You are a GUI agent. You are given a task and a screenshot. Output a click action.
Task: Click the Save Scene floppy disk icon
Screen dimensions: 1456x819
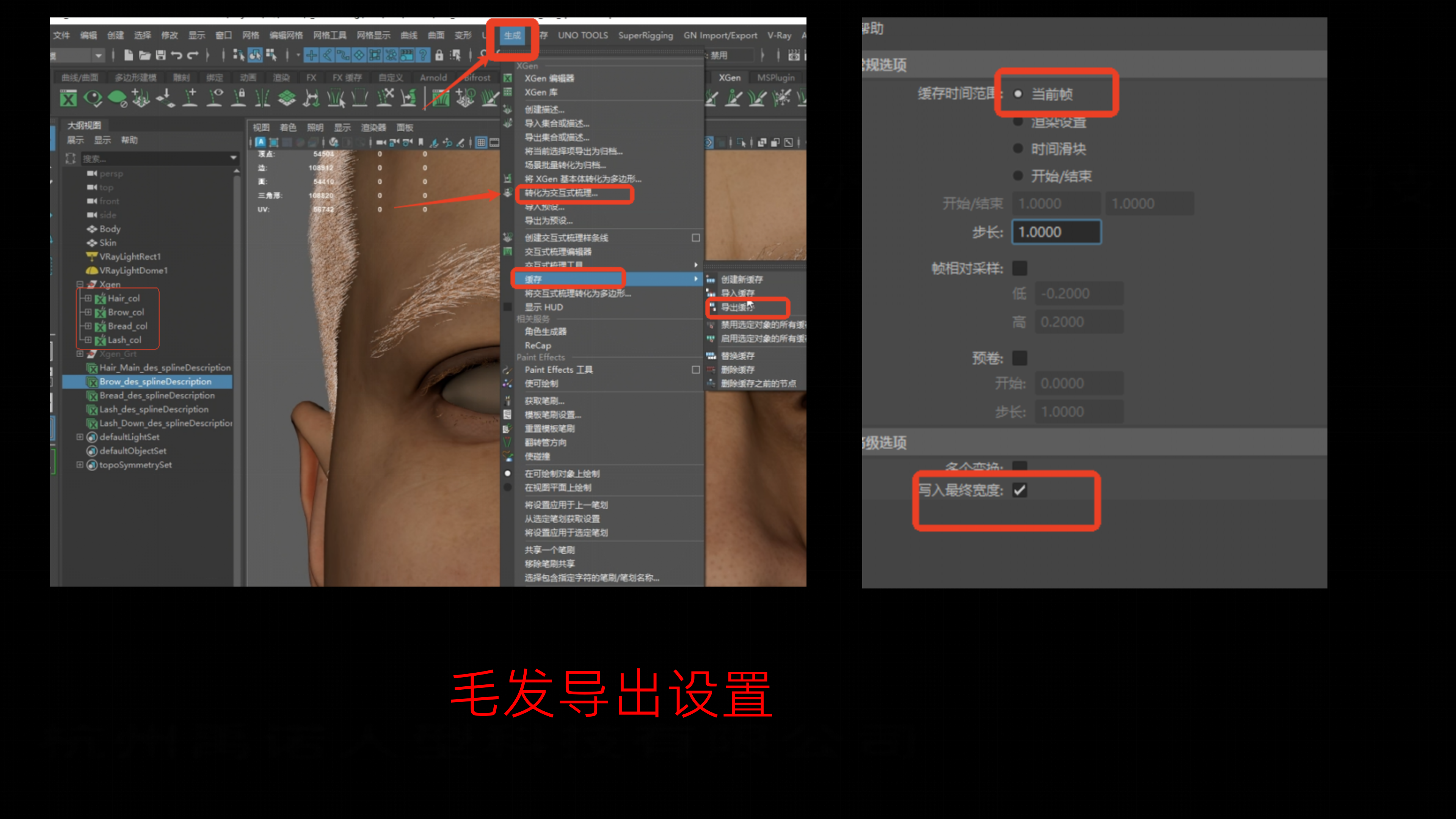(160, 55)
